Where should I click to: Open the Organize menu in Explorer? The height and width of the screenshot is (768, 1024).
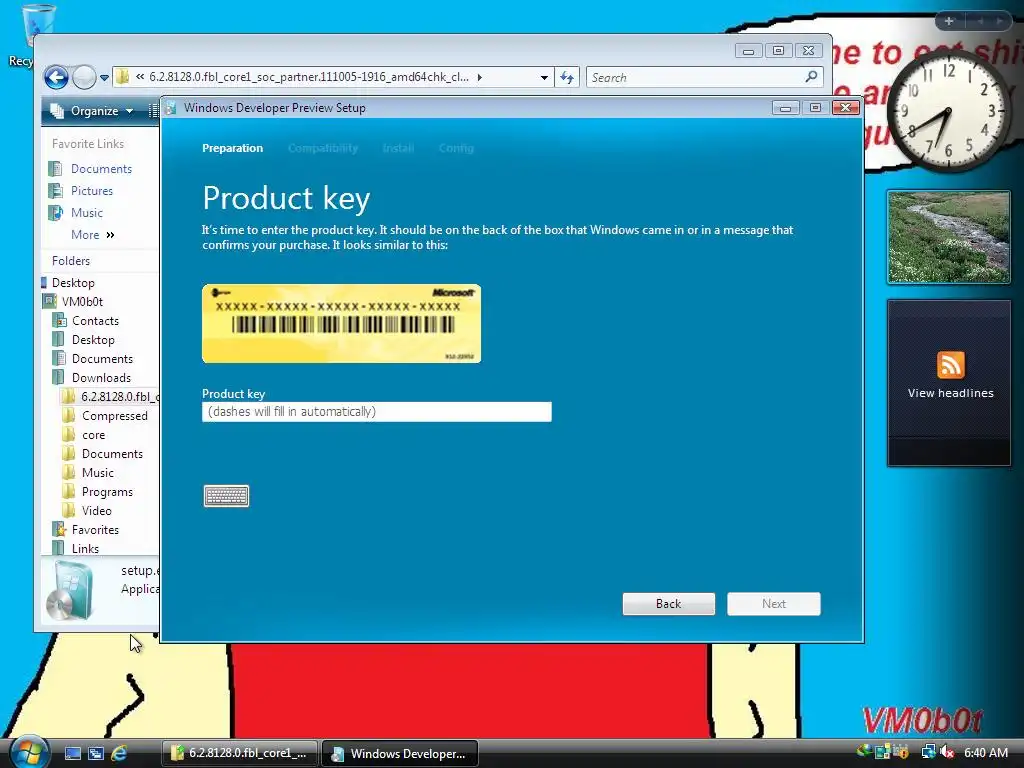click(93, 111)
